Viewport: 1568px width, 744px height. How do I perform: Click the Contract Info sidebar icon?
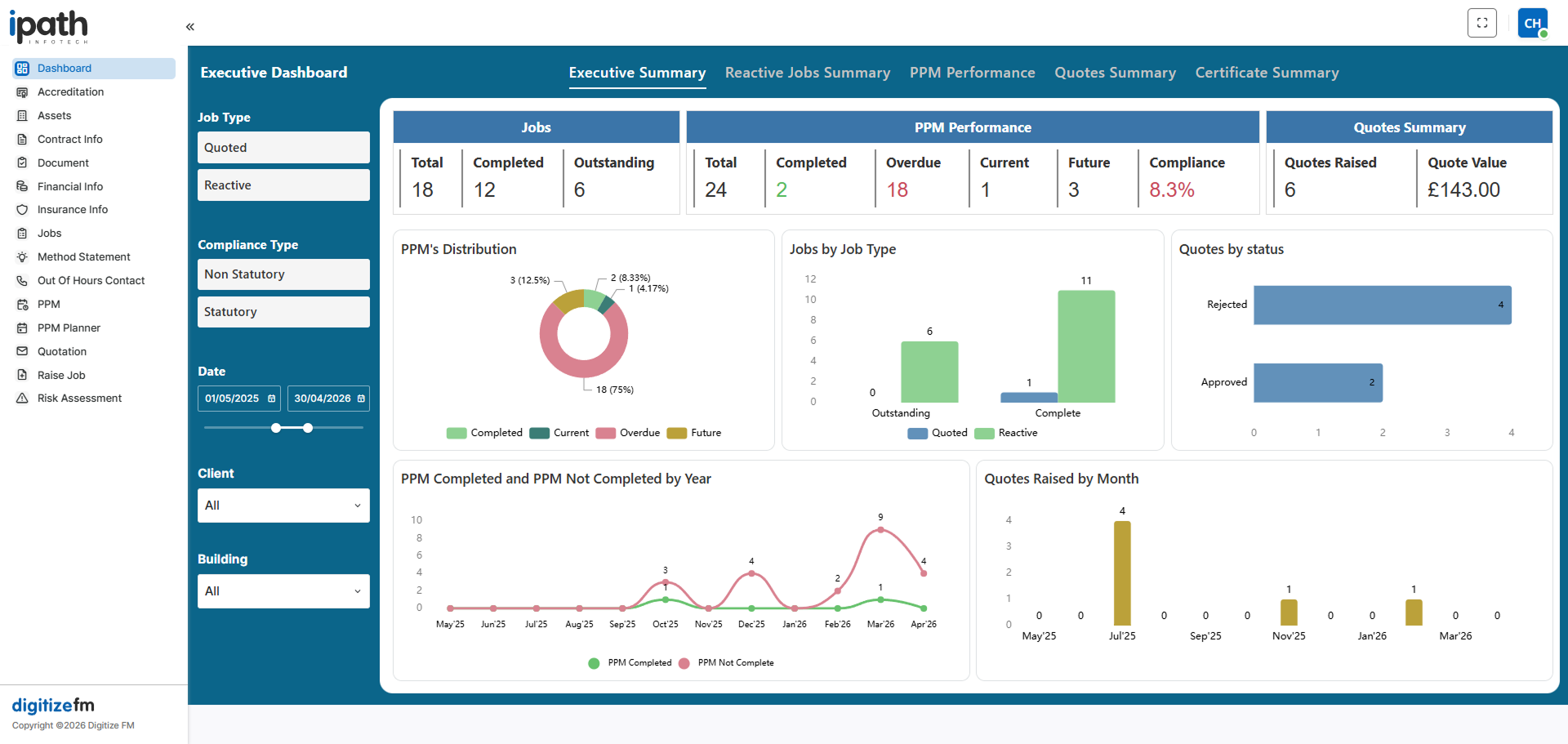tap(22, 140)
